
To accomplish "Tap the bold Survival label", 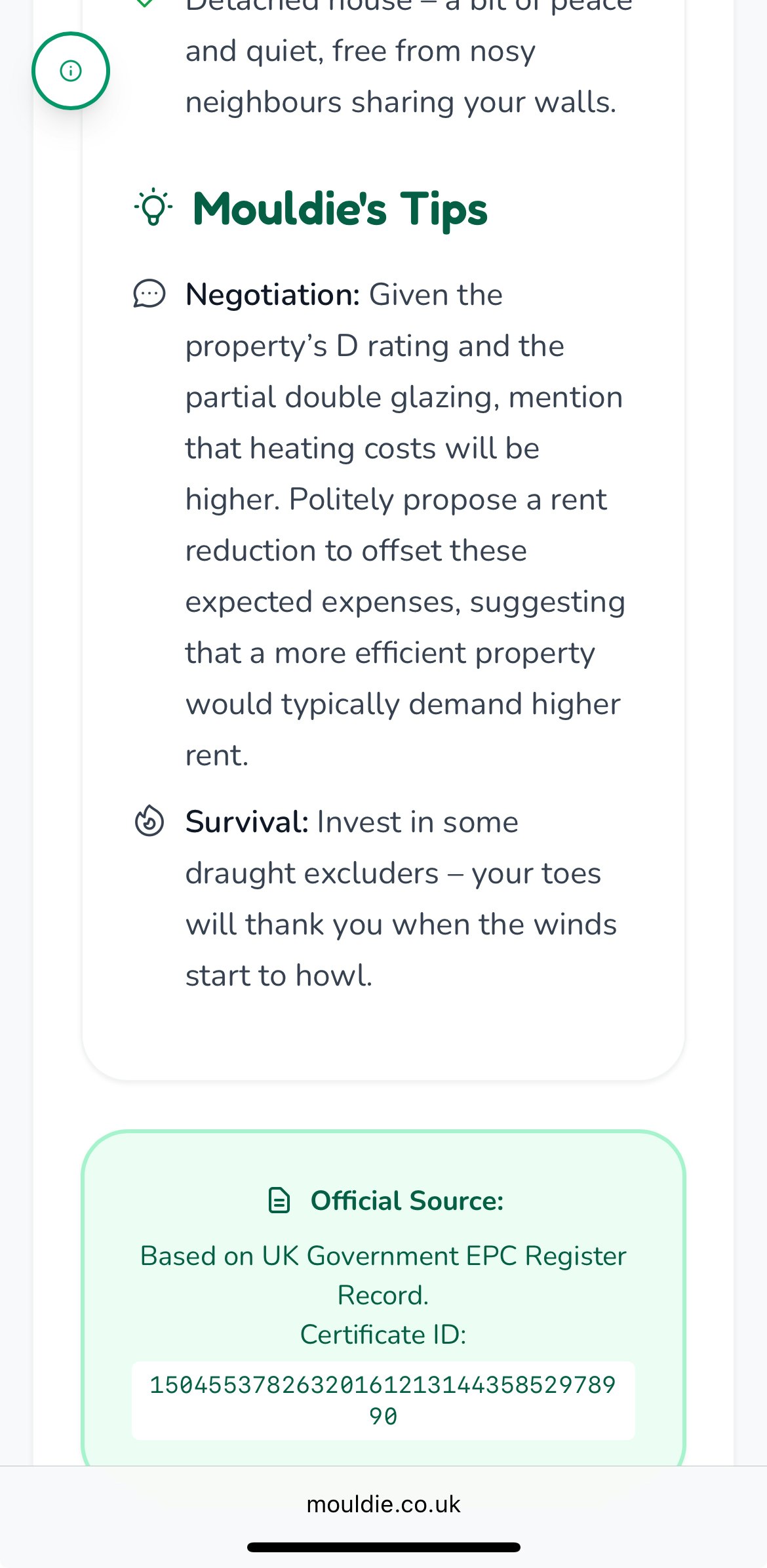I will 246,822.
